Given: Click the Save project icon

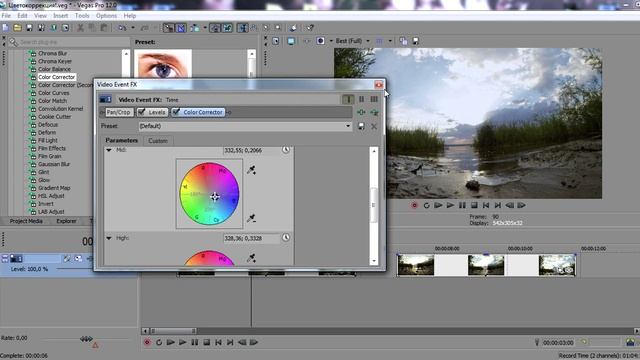Looking at the screenshot, I should (29, 28).
